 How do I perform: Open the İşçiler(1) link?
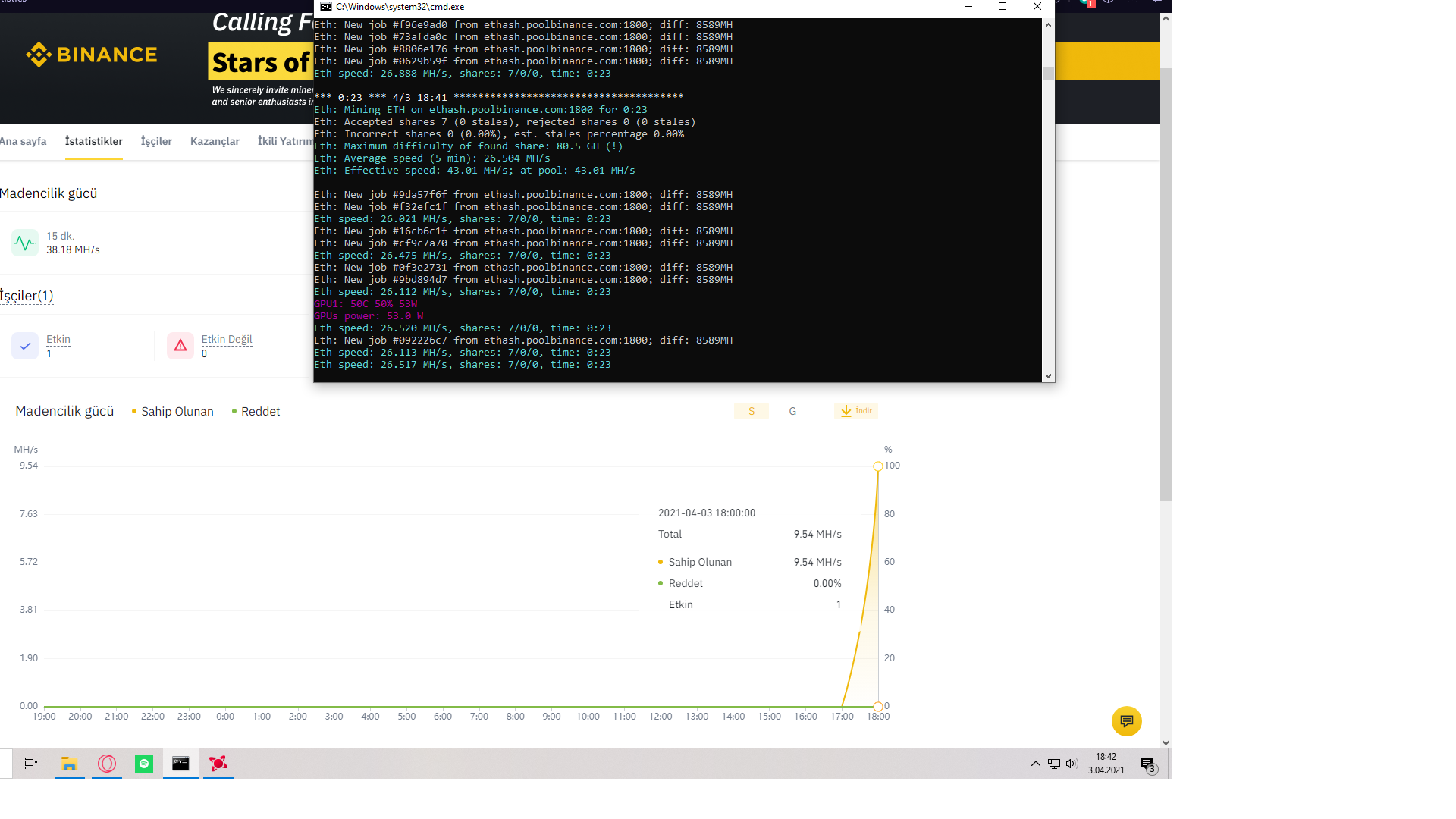pos(27,296)
